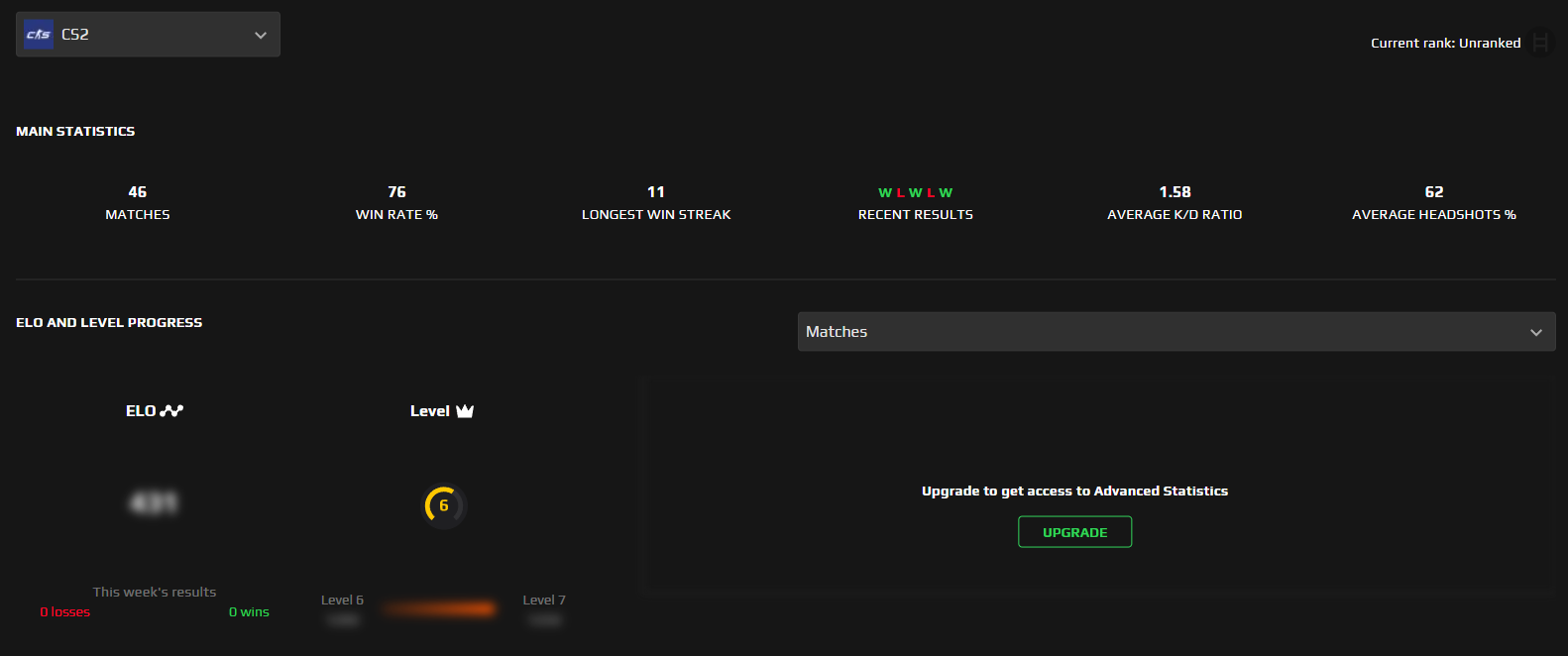The height and width of the screenshot is (656, 1568).
Task: Click the blurred ELO number
Action: [x=154, y=503]
